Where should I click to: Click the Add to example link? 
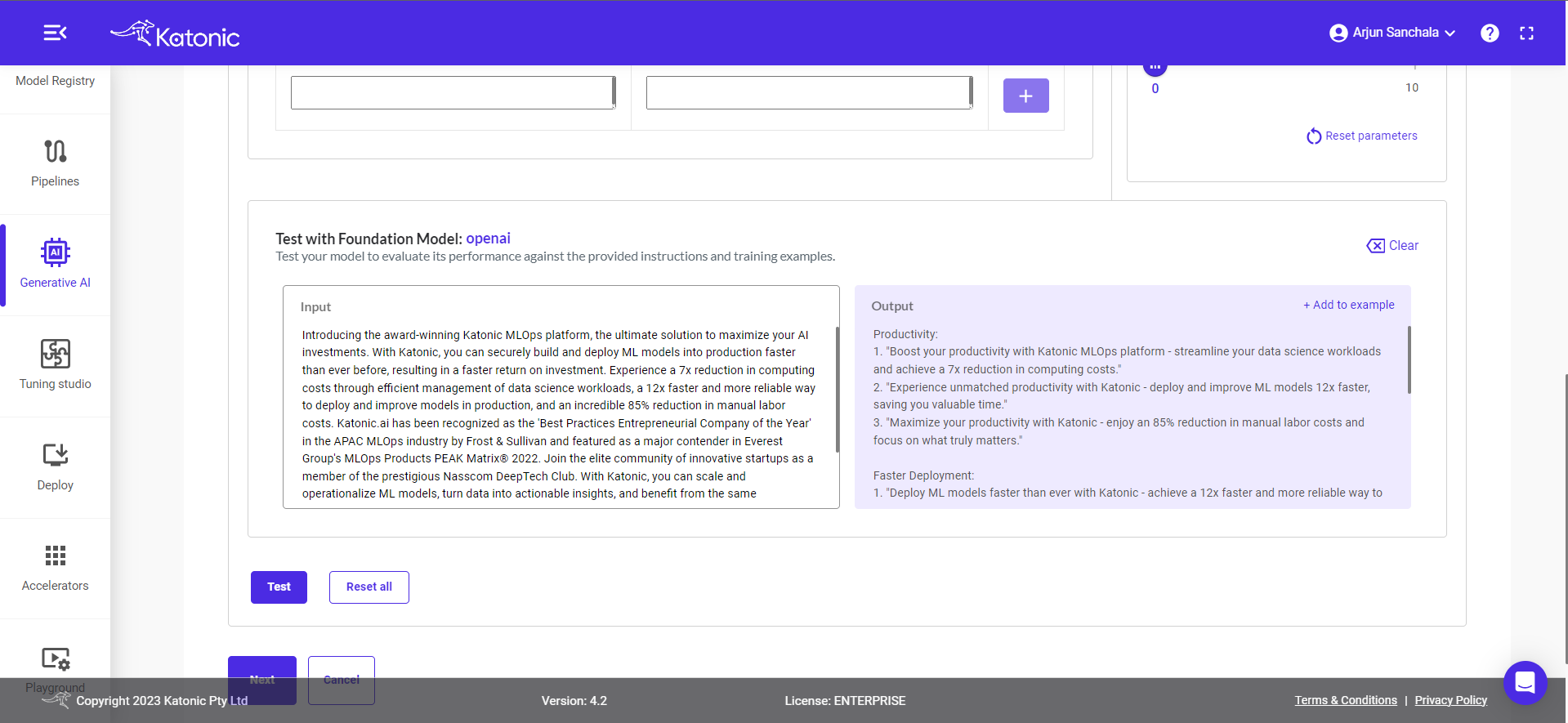coord(1349,305)
